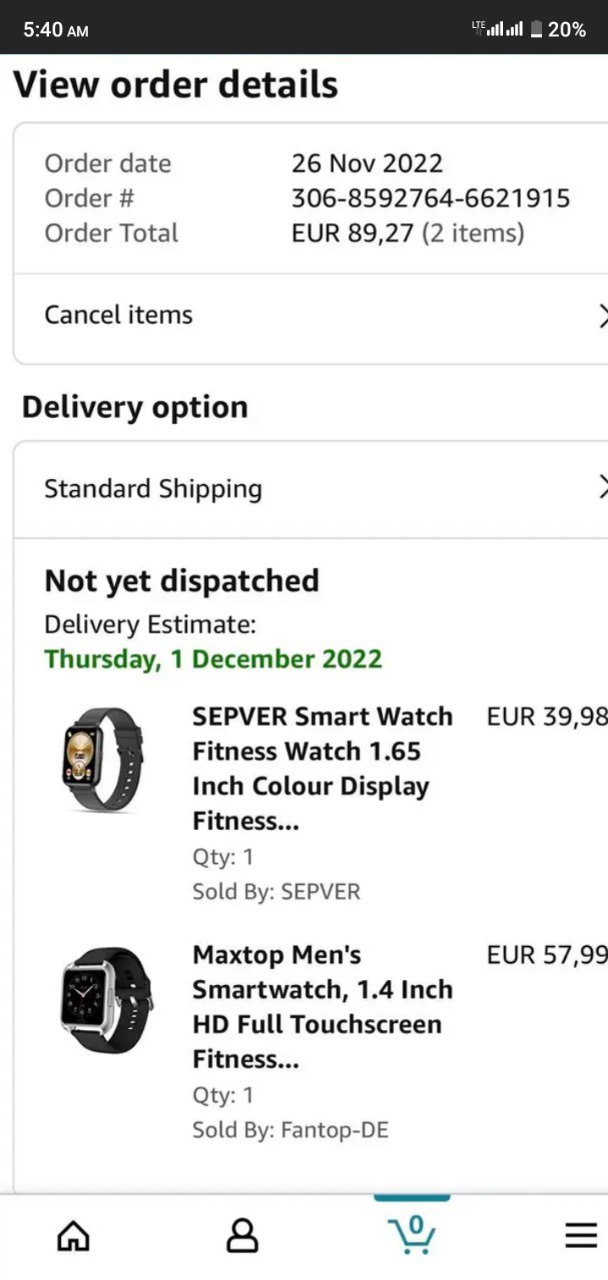This screenshot has height=1280, width=608.
Task: Open the SEPVER Smart Watch product thumbnail
Action: (97, 760)
